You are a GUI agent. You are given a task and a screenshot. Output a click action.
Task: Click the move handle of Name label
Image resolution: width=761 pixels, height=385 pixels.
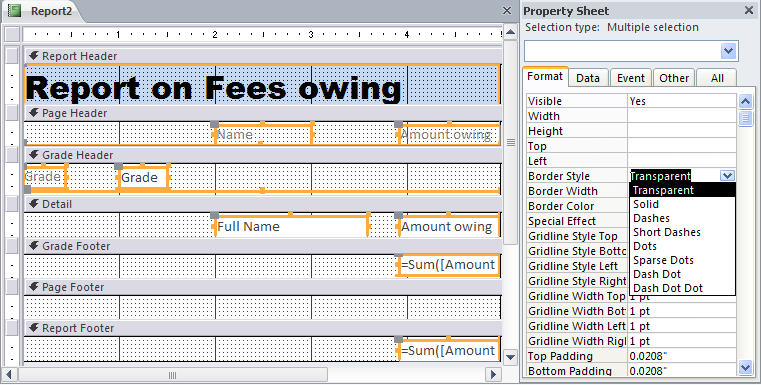[x=215, y=124]
